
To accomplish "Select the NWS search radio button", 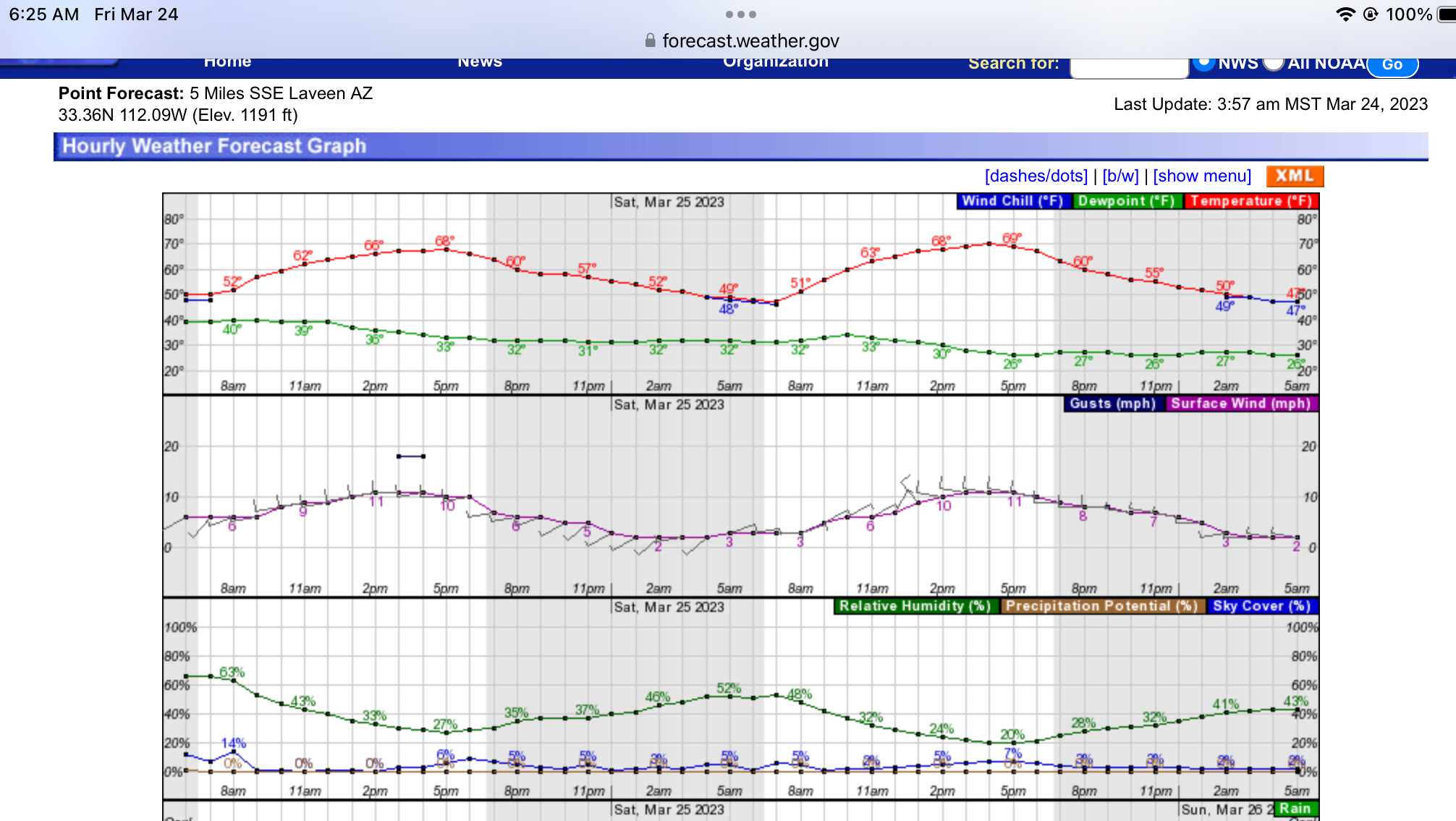I will (1203, 63).
